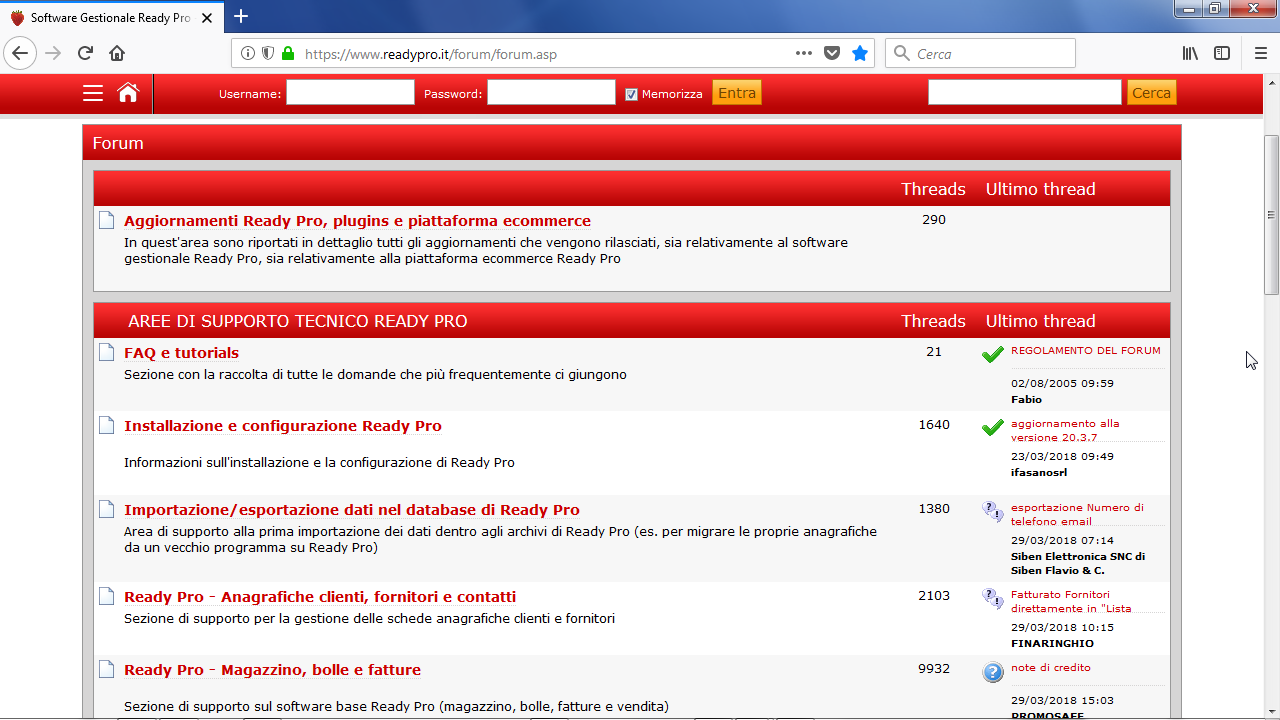
Task: Click the Entra login button
Action: pyautogui.click(x=737, y=93)
